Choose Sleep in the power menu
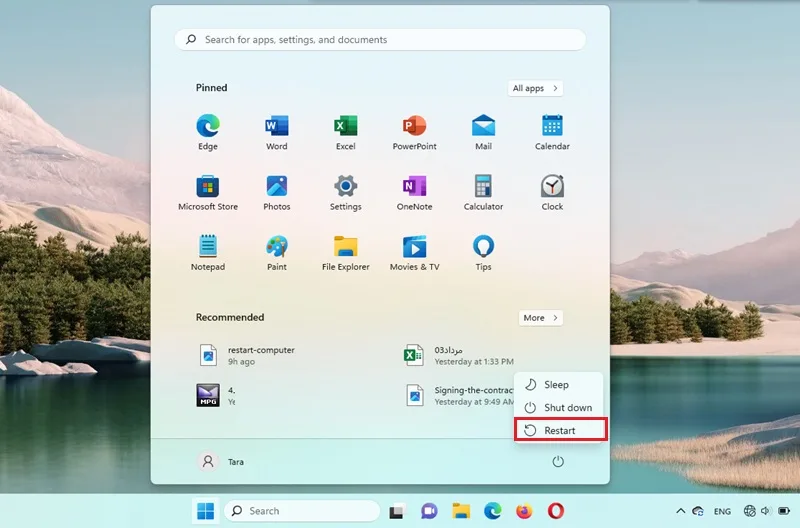The height and width of the screenshot is (528, 800). pos(556,385)
